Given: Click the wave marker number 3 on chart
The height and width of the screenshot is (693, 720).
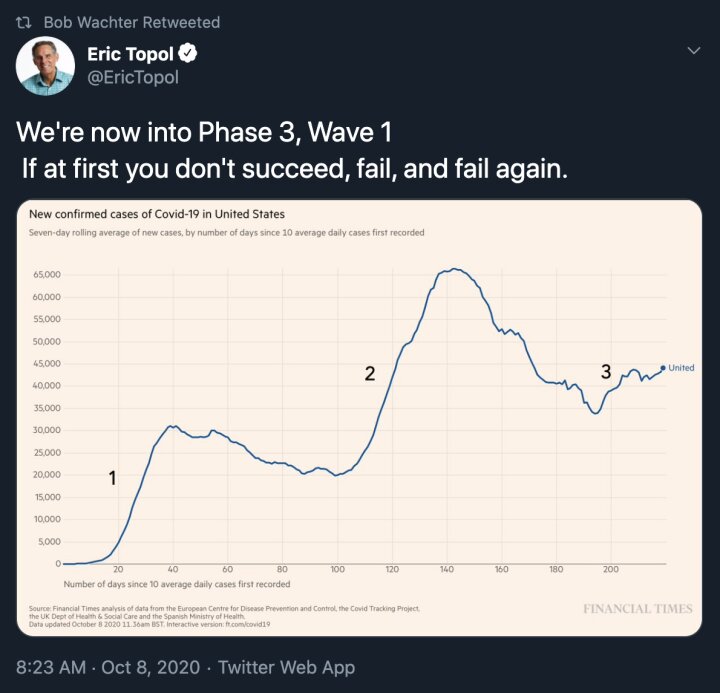Looking at the screenshot, I should click(x=606, y=372).
